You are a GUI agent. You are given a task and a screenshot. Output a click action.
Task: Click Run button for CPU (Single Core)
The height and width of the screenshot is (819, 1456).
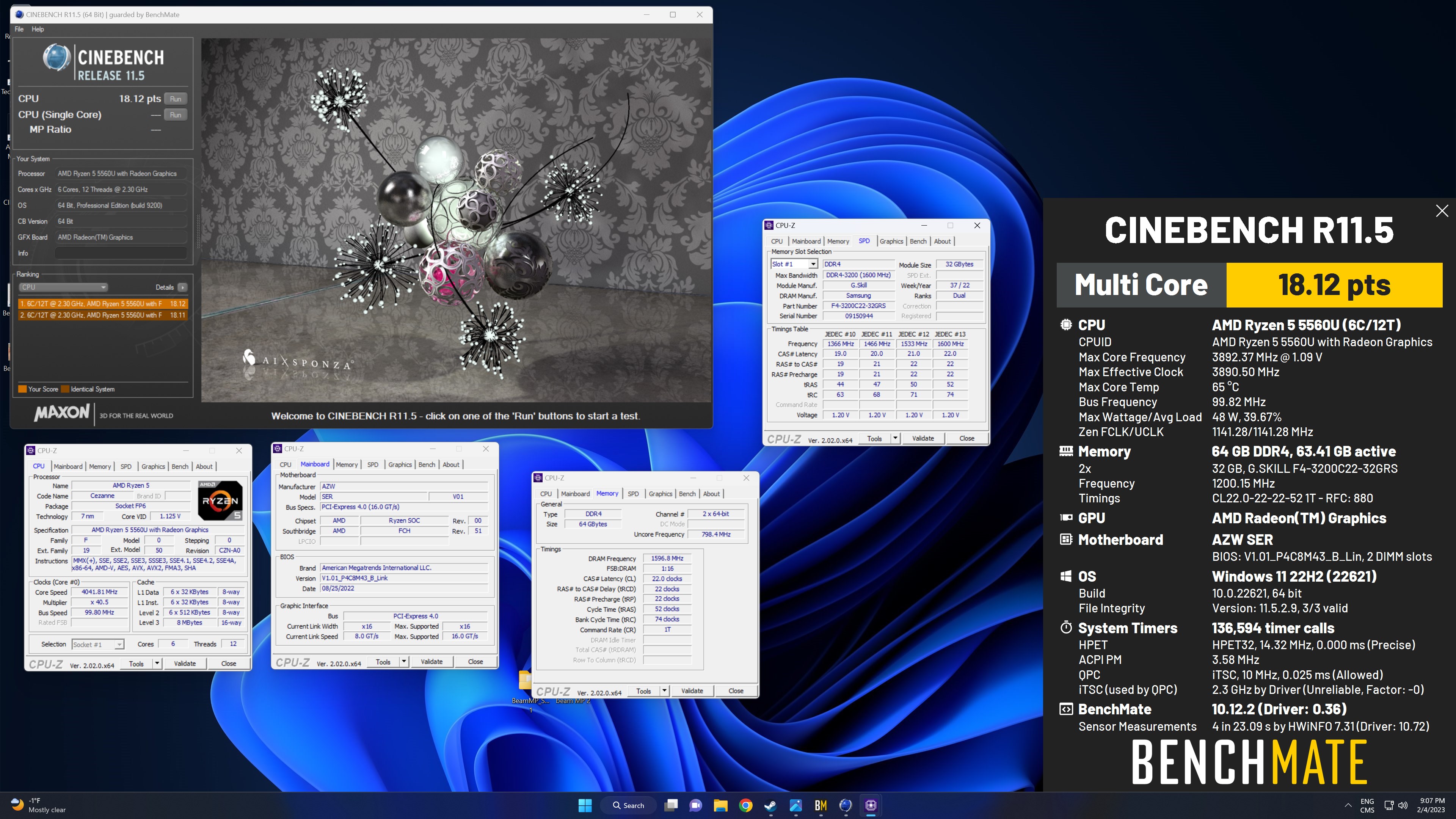176,115
